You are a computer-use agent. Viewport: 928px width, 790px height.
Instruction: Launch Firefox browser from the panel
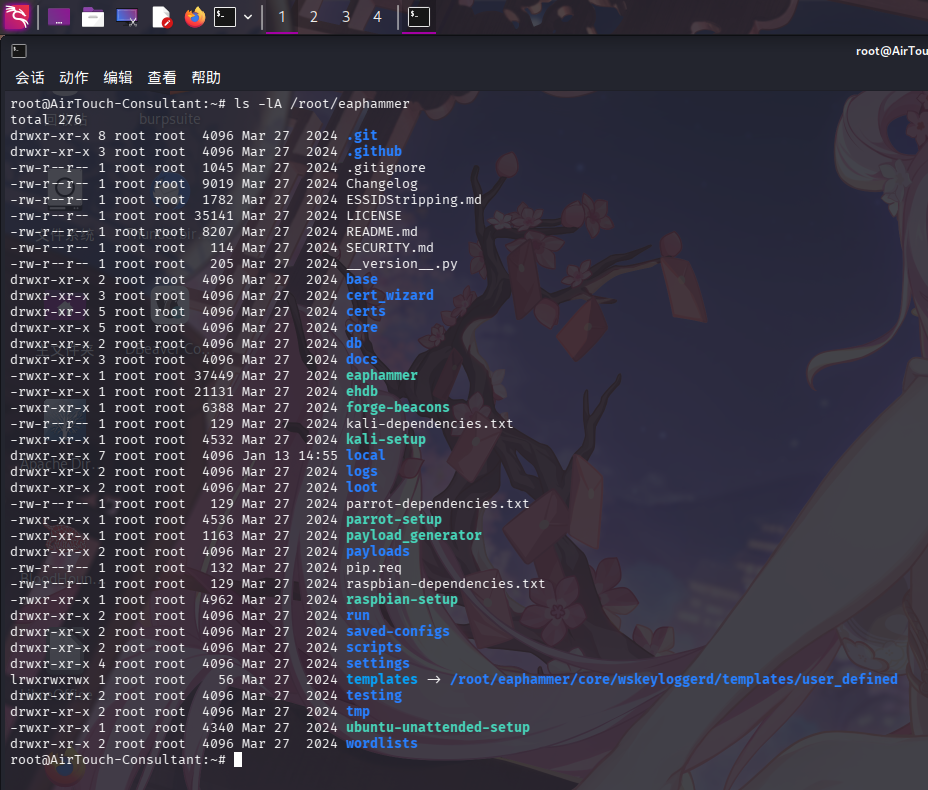click(194, 17)
